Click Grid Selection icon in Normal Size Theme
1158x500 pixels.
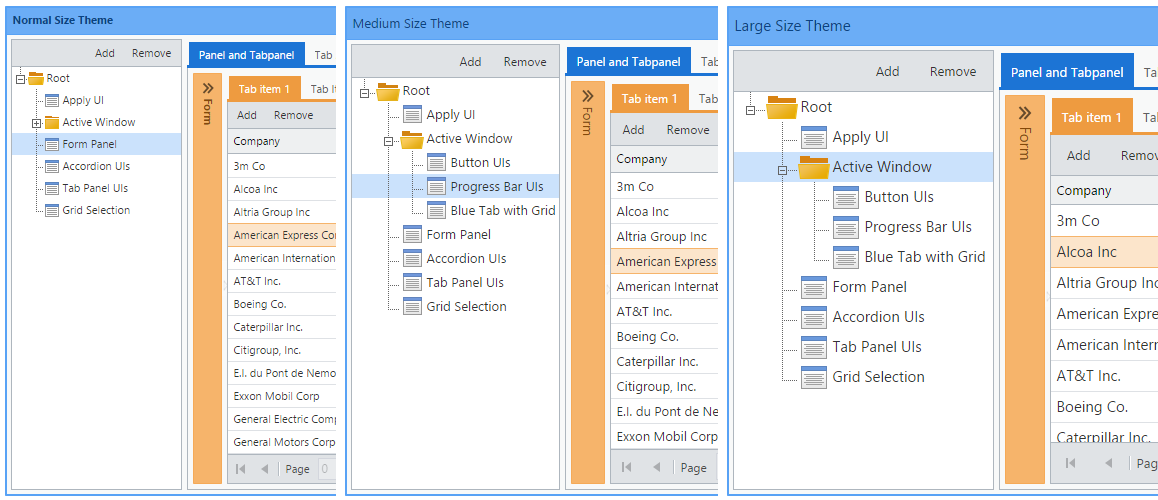(52, 210)
